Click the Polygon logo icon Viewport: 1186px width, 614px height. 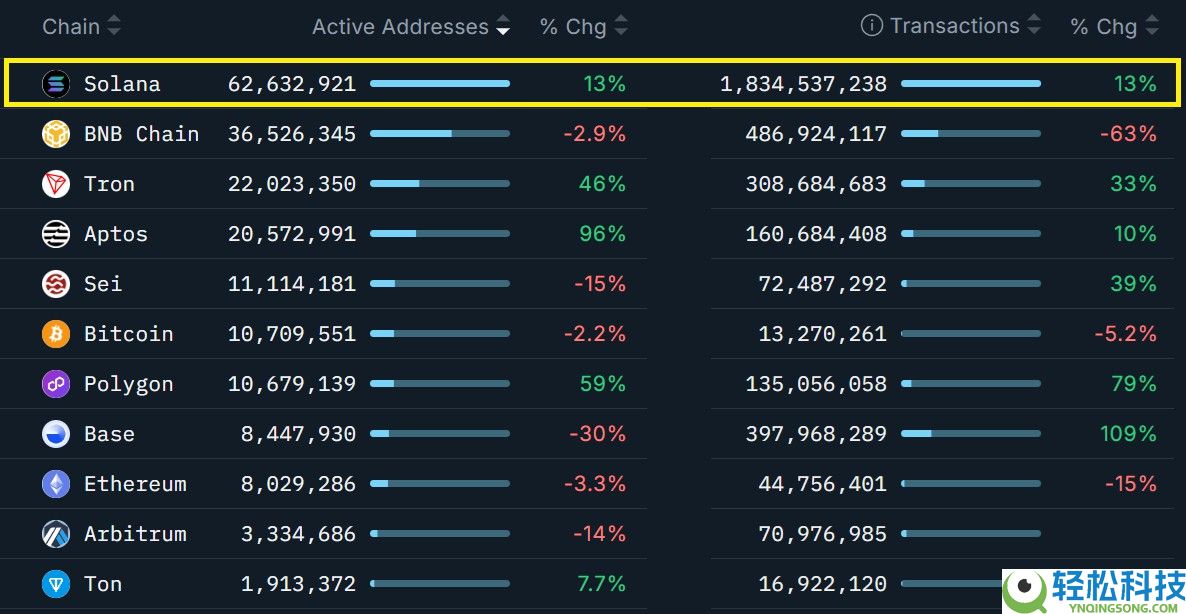[x=56, y=384]
